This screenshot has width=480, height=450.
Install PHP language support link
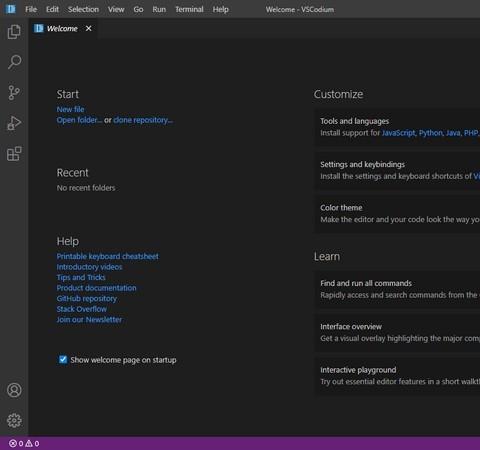pos(471,133)
